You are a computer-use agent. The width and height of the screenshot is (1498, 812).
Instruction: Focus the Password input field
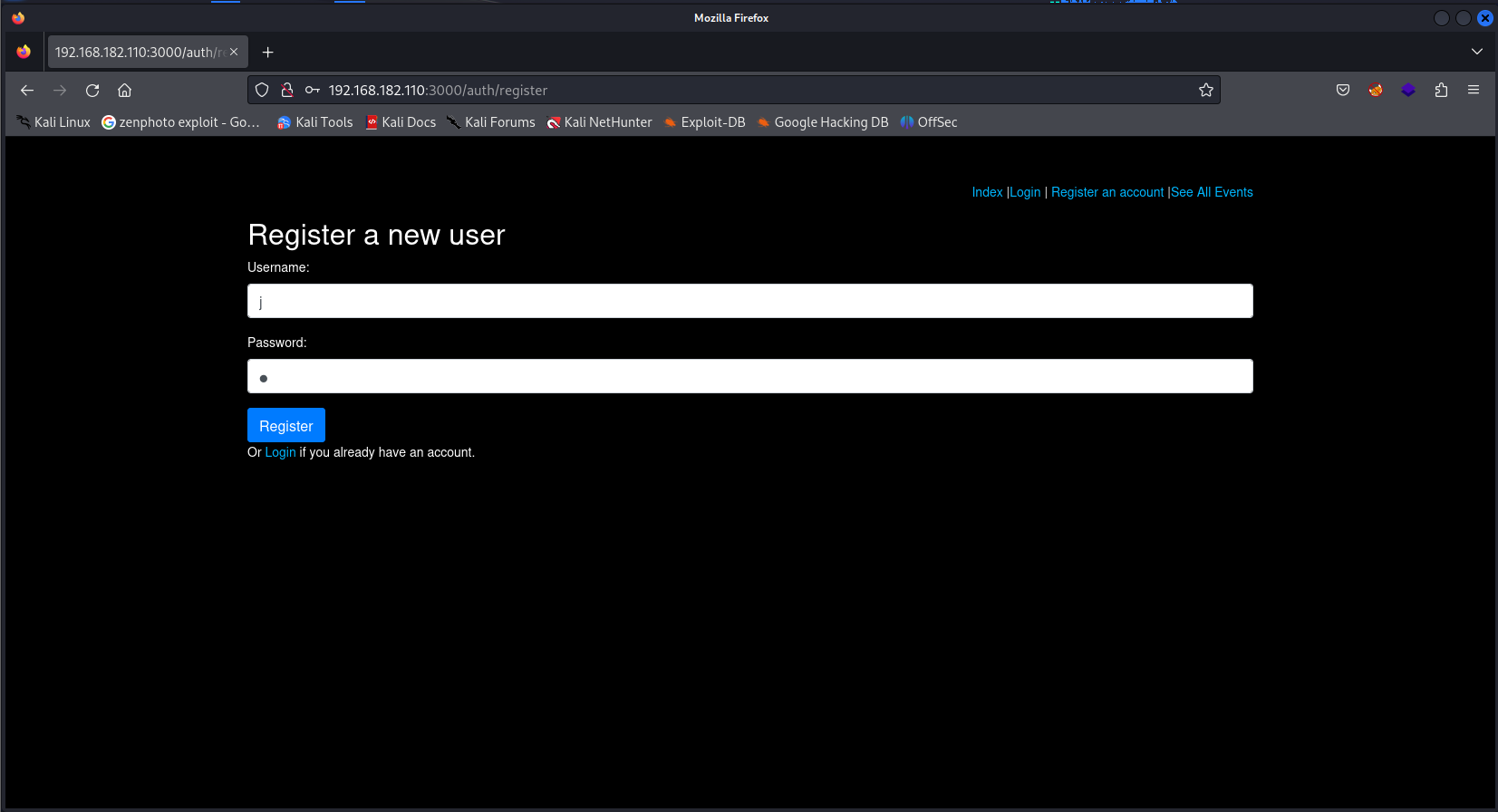pyautogui.click(x=749, y=376)
